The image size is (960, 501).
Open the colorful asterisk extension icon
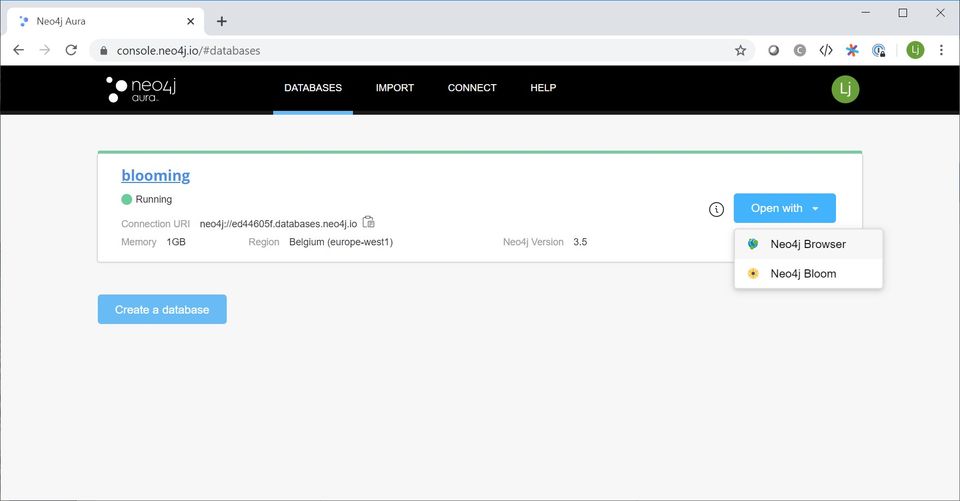point(852,50)
